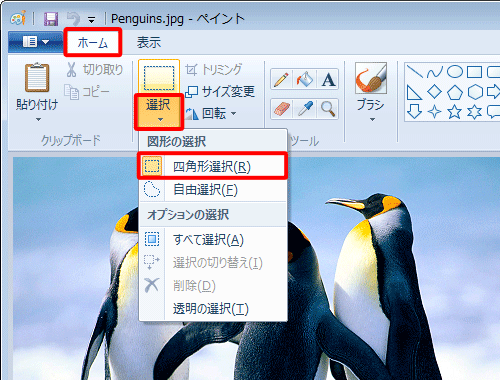500x380 pixels.
Task: Choose 自由選択(F) from menu
Action: 213,190
